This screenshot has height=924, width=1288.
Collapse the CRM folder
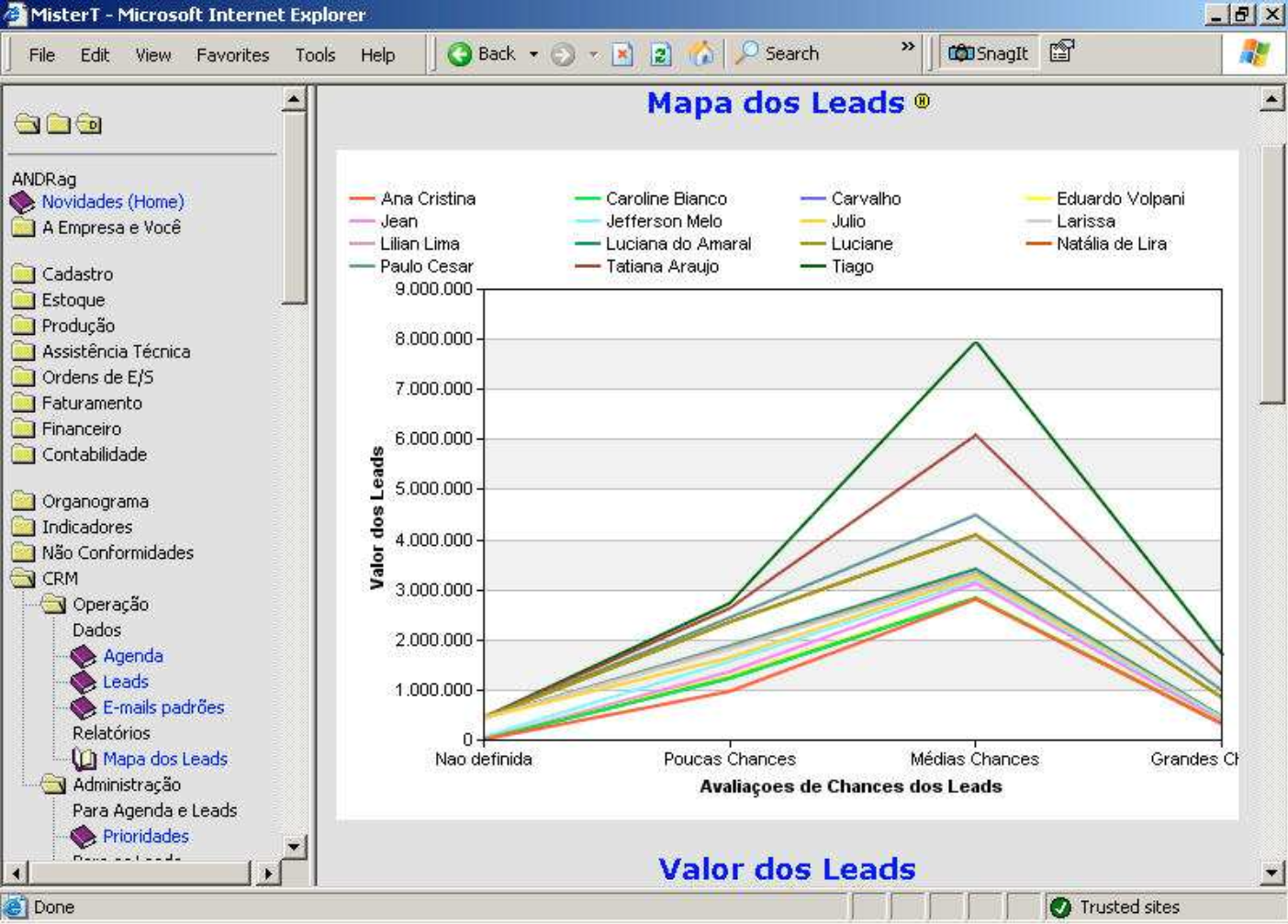pos(23,579)
